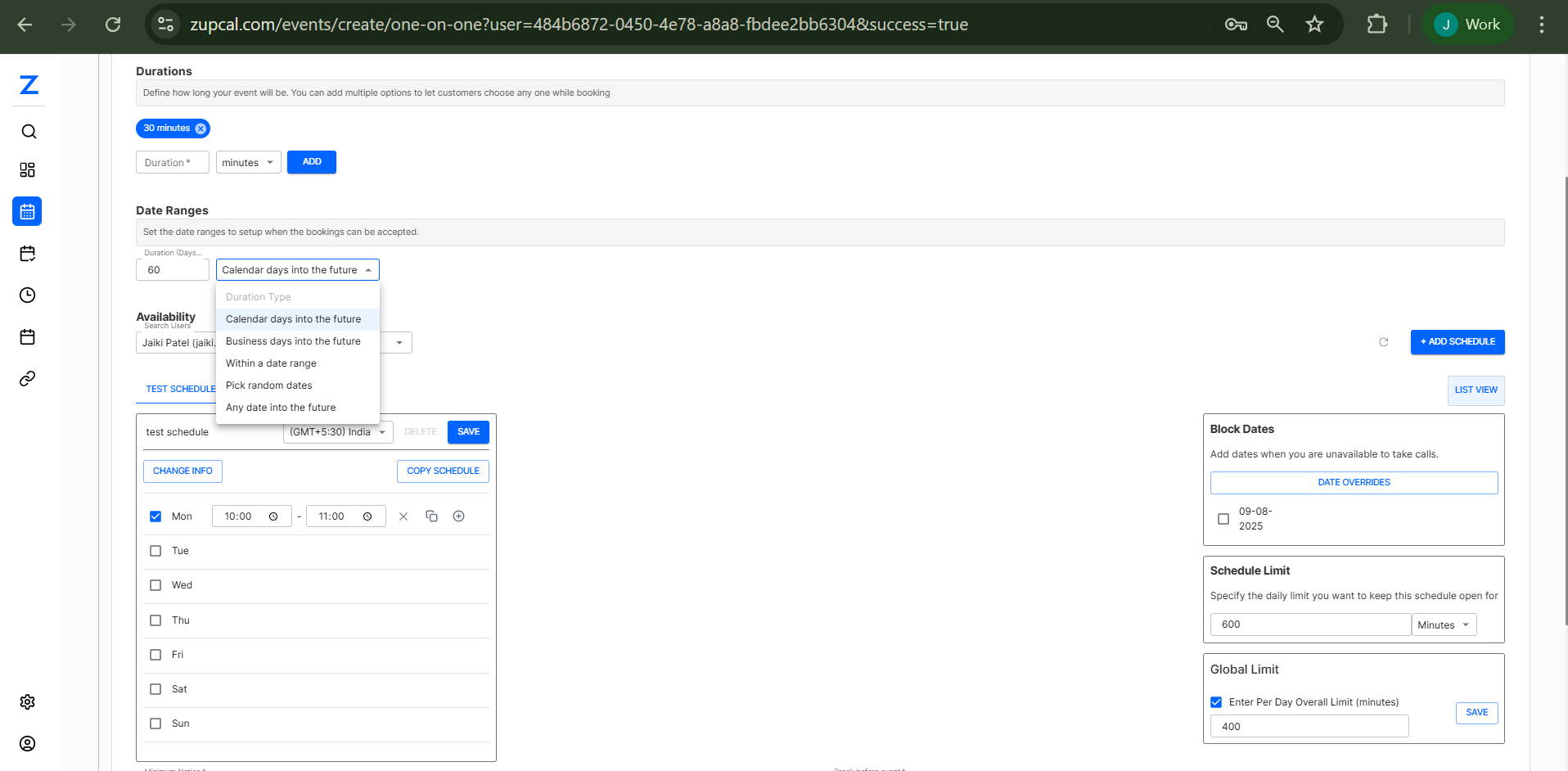The height and width of the screenshot is (771, 1568).
Task: Click DATE OVERRIDES in Block Dates
Action: tap(1354, 482)
